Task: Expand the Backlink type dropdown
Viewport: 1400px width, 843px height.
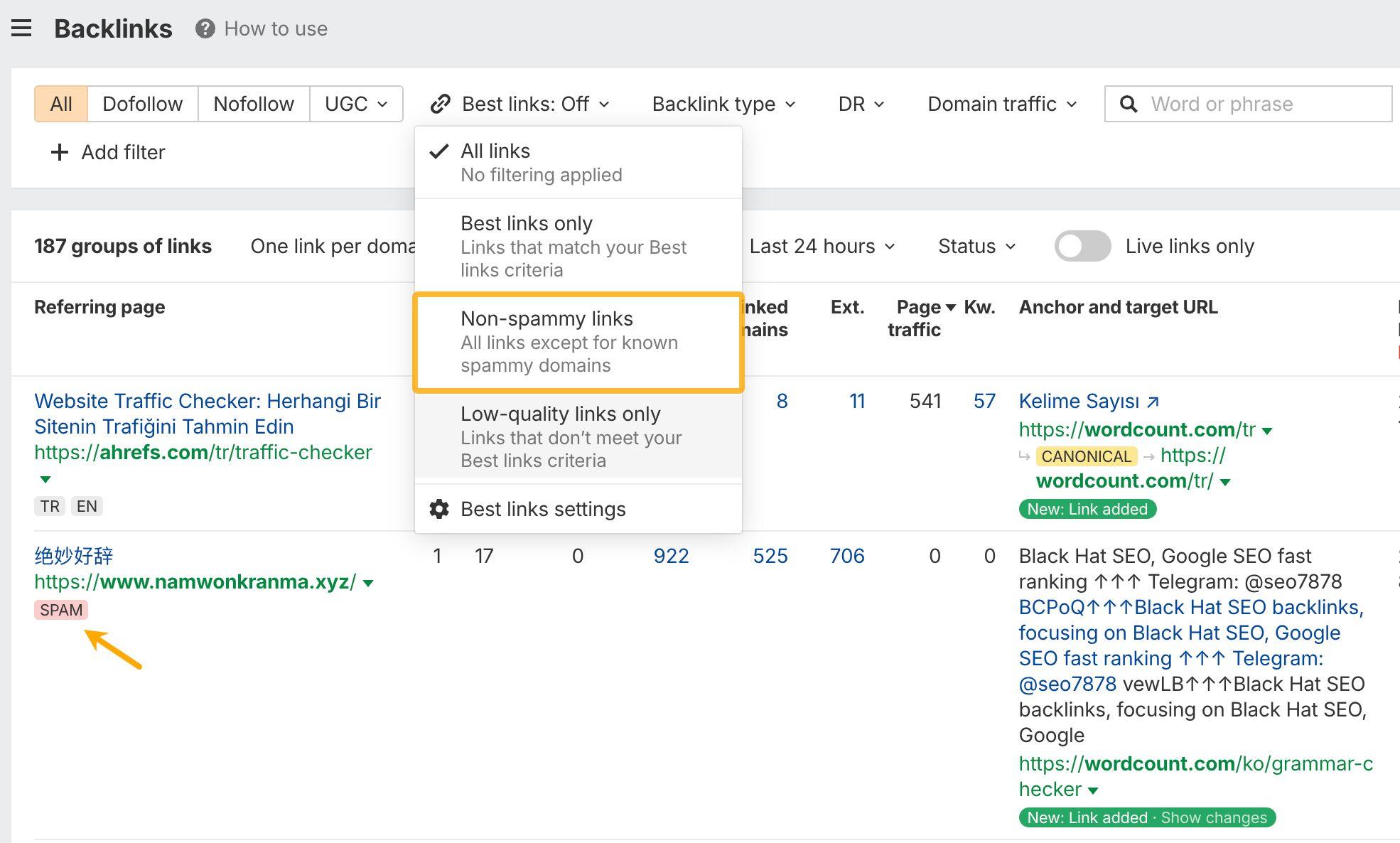Action: 723,104
